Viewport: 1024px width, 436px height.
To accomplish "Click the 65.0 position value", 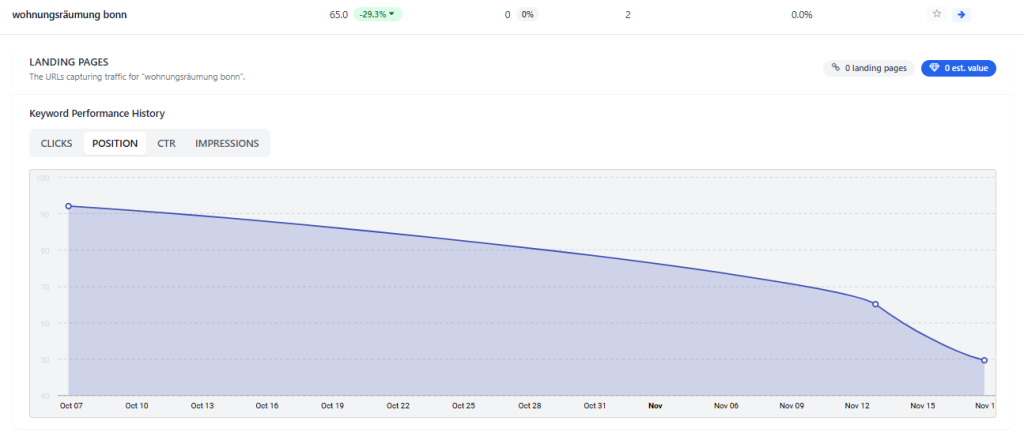I will [338, 15].
